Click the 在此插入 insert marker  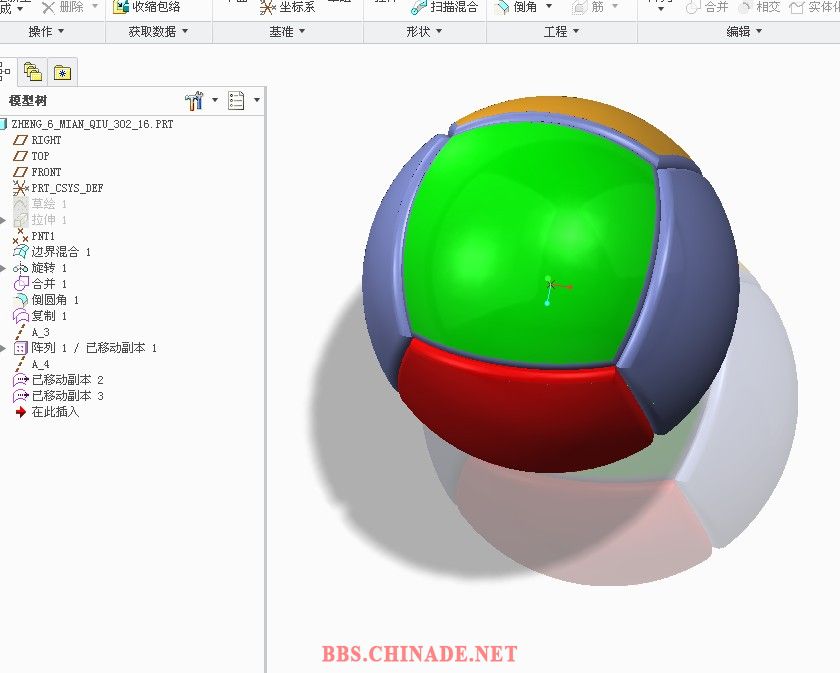pyautogui.click(x=54, y=412)
